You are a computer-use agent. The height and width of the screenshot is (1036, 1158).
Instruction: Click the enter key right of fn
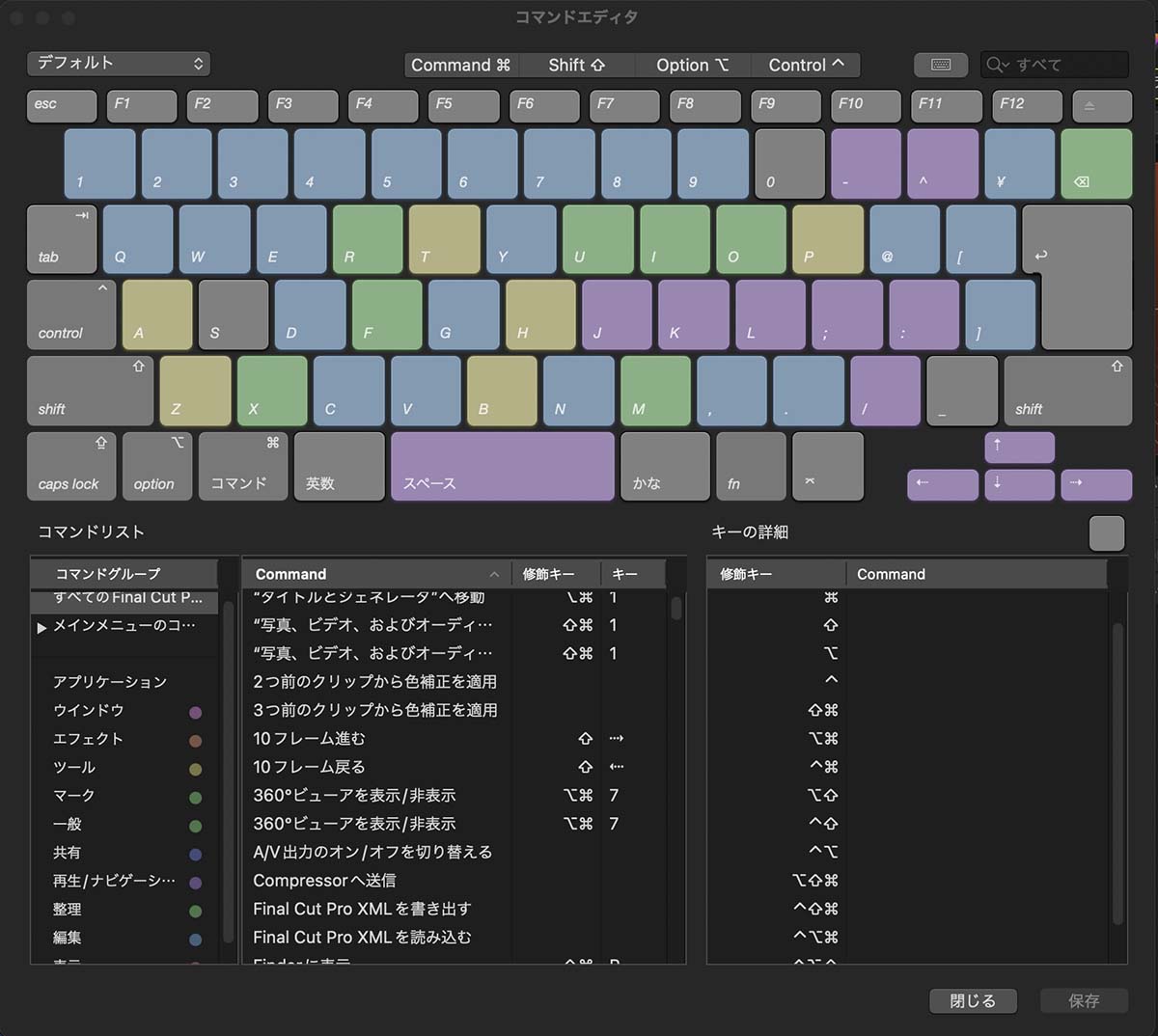(828, 467)
